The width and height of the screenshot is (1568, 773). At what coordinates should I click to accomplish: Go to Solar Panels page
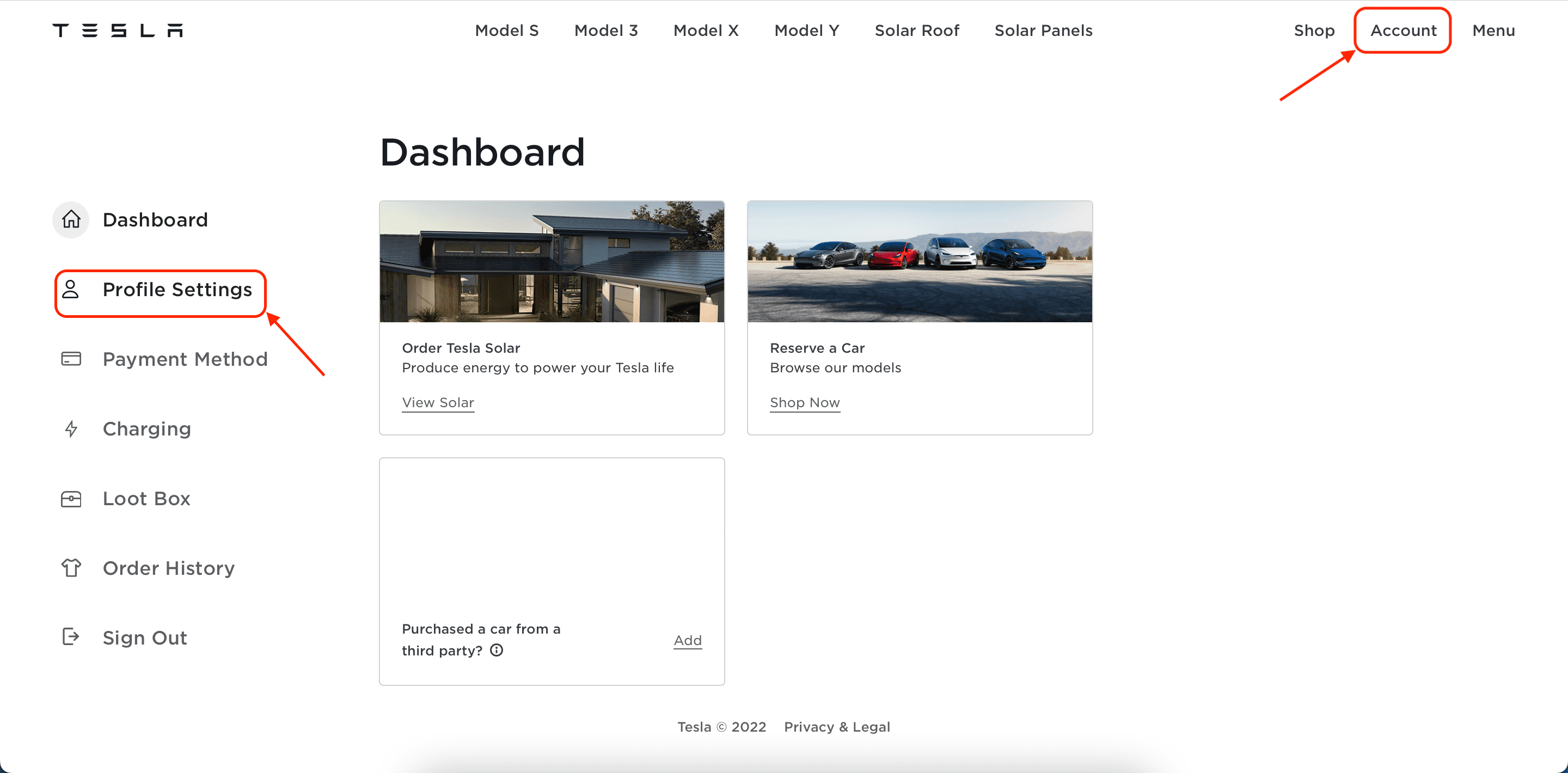click(x=1043, y=30)
